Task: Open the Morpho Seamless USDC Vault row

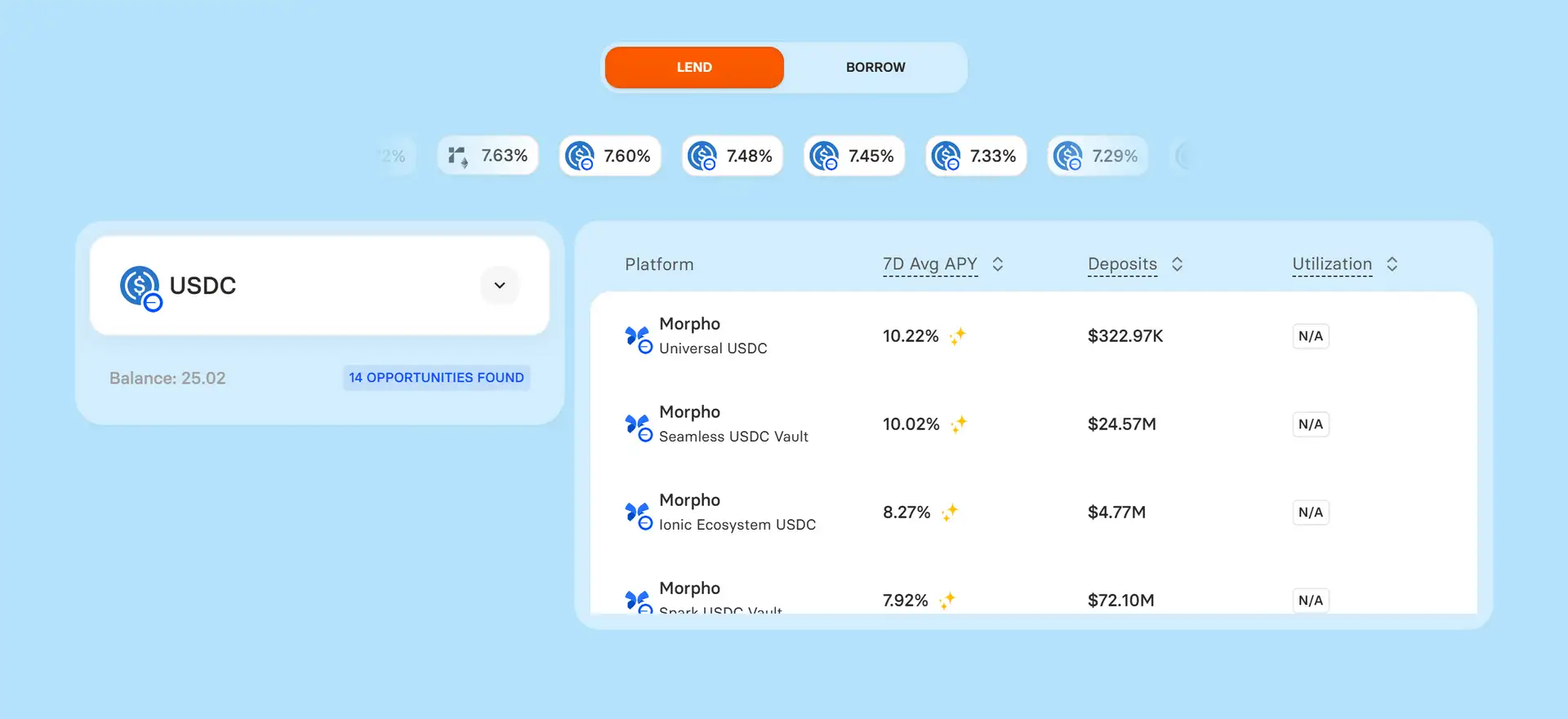Action: point(733,424)
